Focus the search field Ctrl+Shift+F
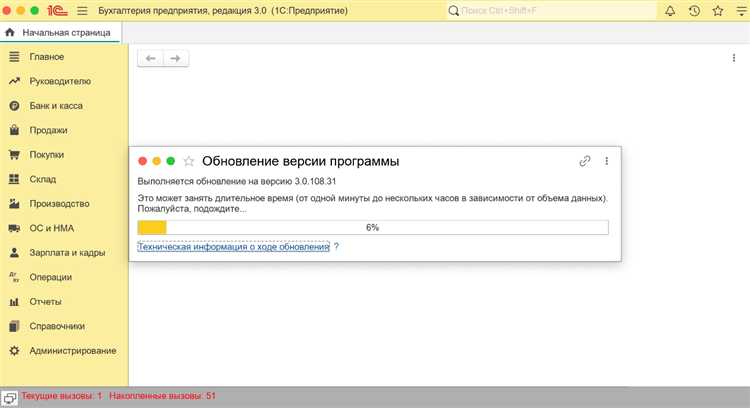The image size is (750, 408). [551, 11]
